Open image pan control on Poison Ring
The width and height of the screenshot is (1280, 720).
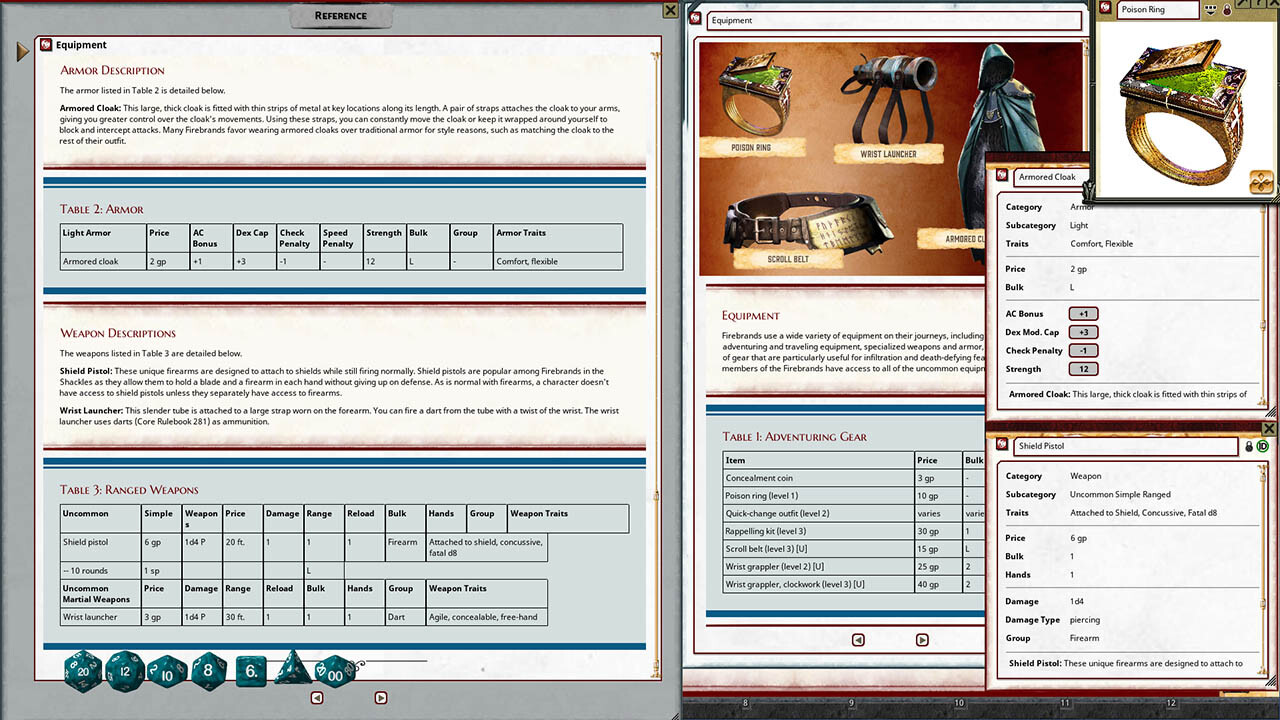1261,182
